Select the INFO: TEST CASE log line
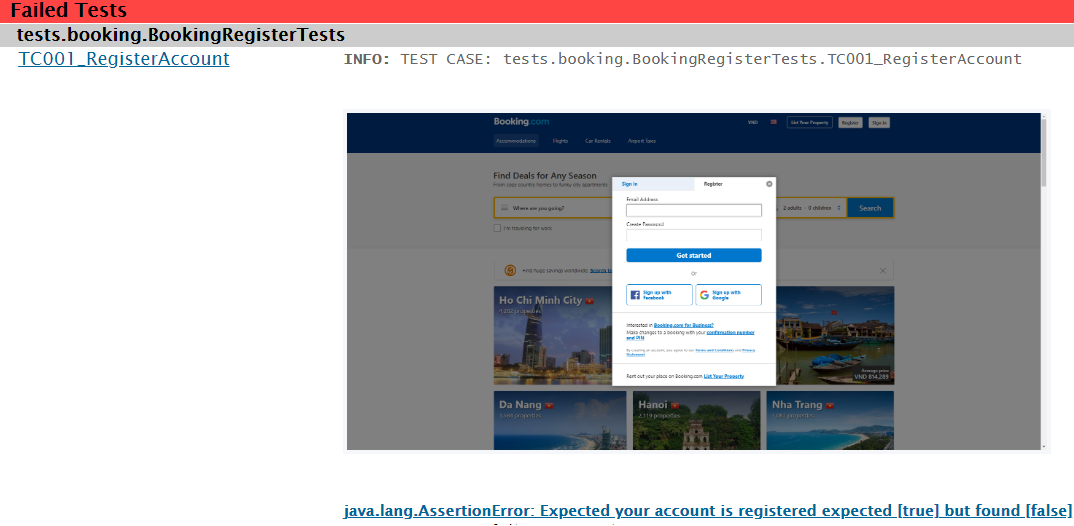The image size is (1074, 526). pyautogui.click(x=682, y=59)
